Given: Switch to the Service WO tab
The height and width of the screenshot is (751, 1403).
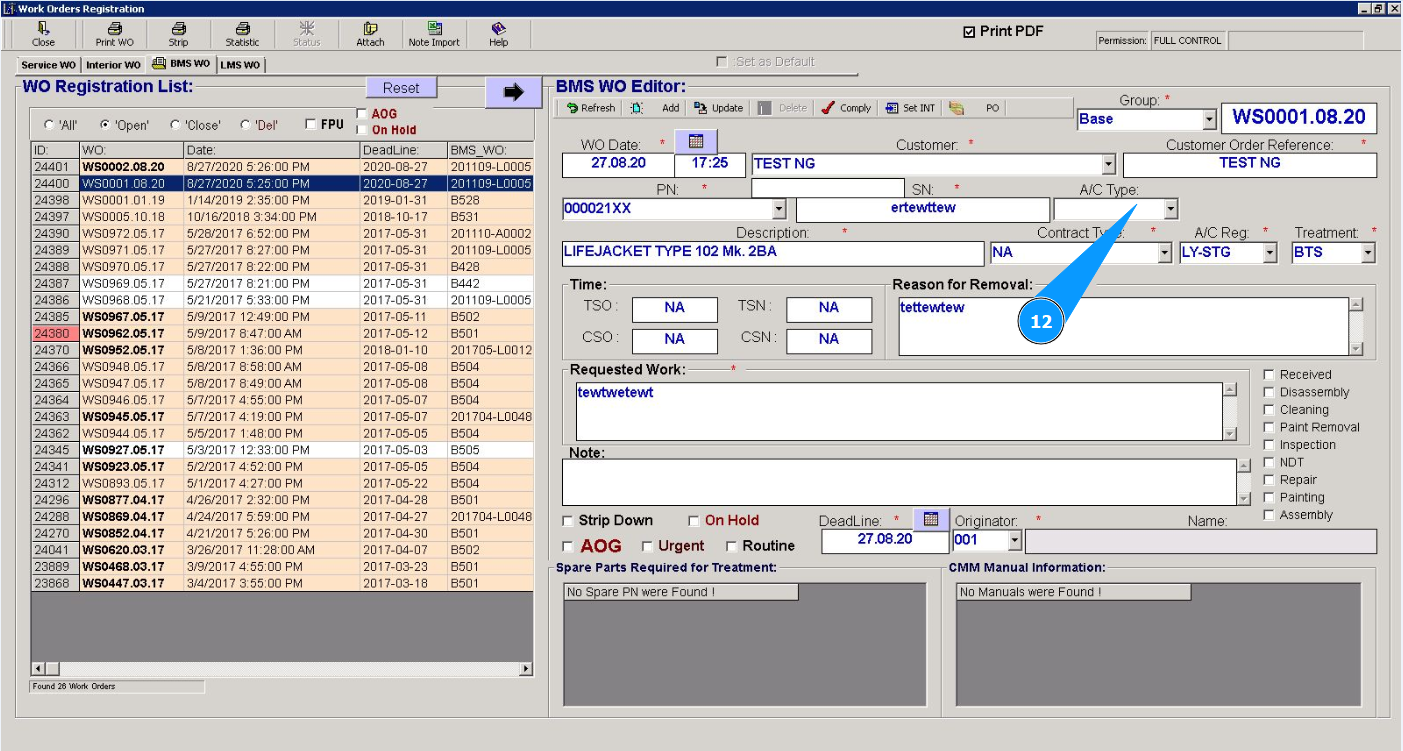Looking at the screenshot, I should point(48,65).
